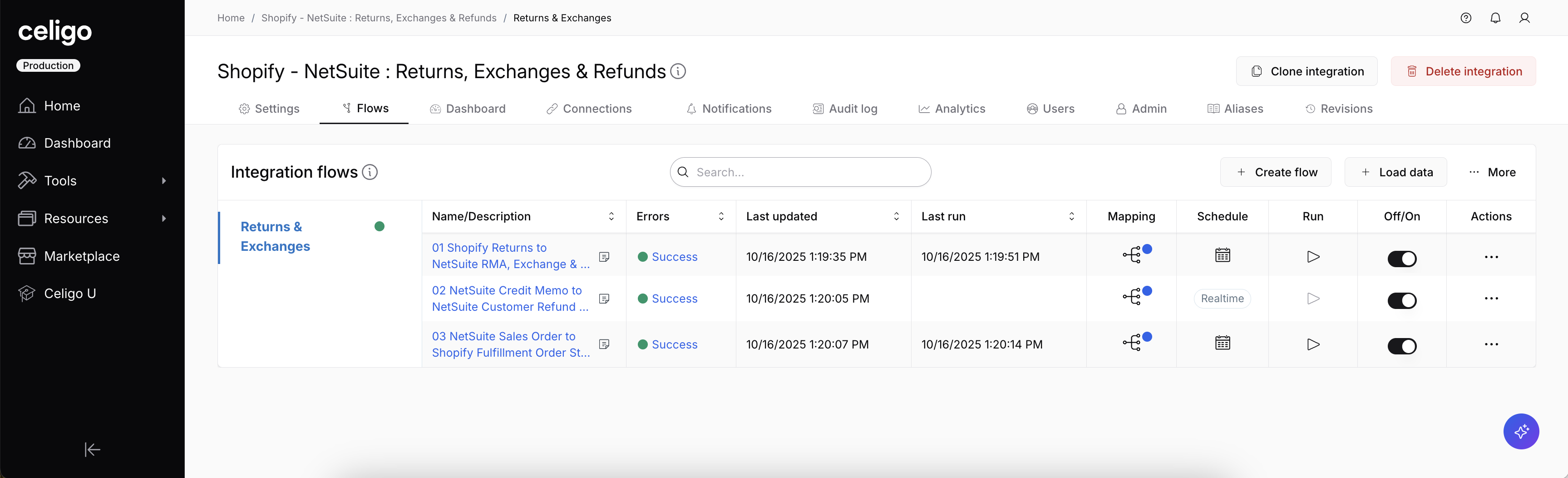Image resolution: width=1568 pixels, height=478 pixels.
Task: Open actions menu for 01 Shopify Returns flow
Action: tap(1491, 257)
